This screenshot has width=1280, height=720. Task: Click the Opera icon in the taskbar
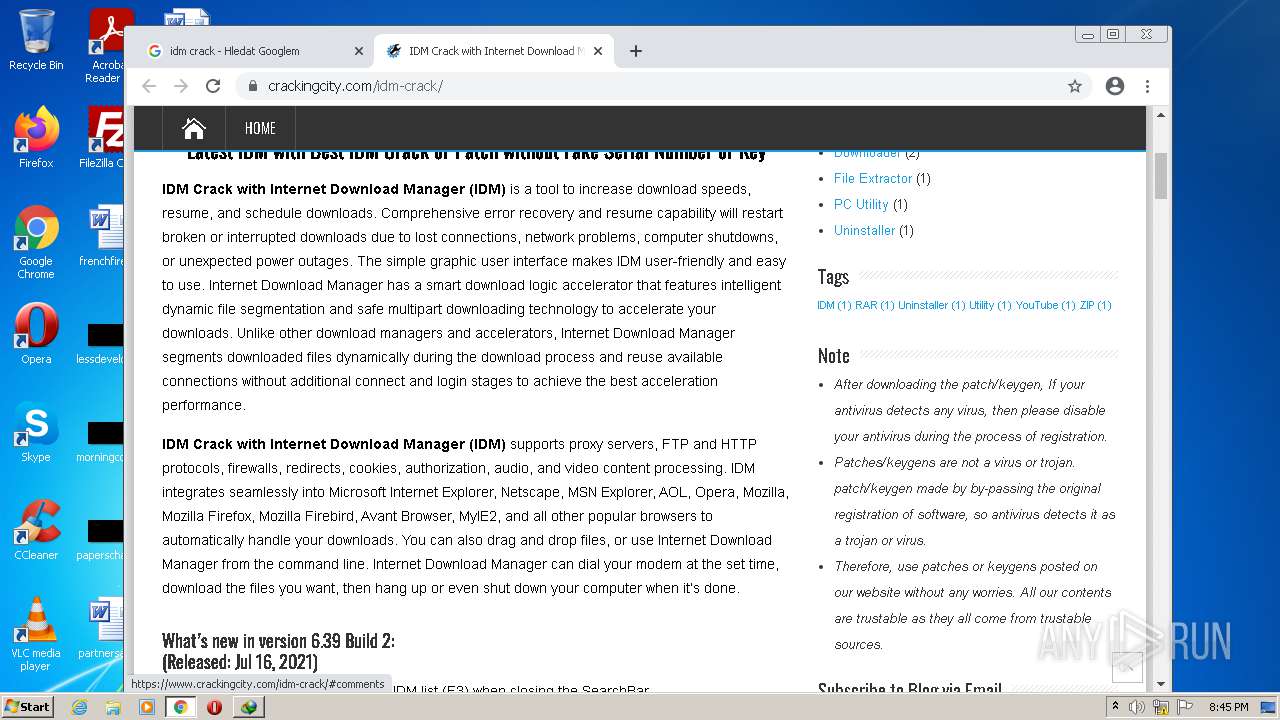pos(214,707)
